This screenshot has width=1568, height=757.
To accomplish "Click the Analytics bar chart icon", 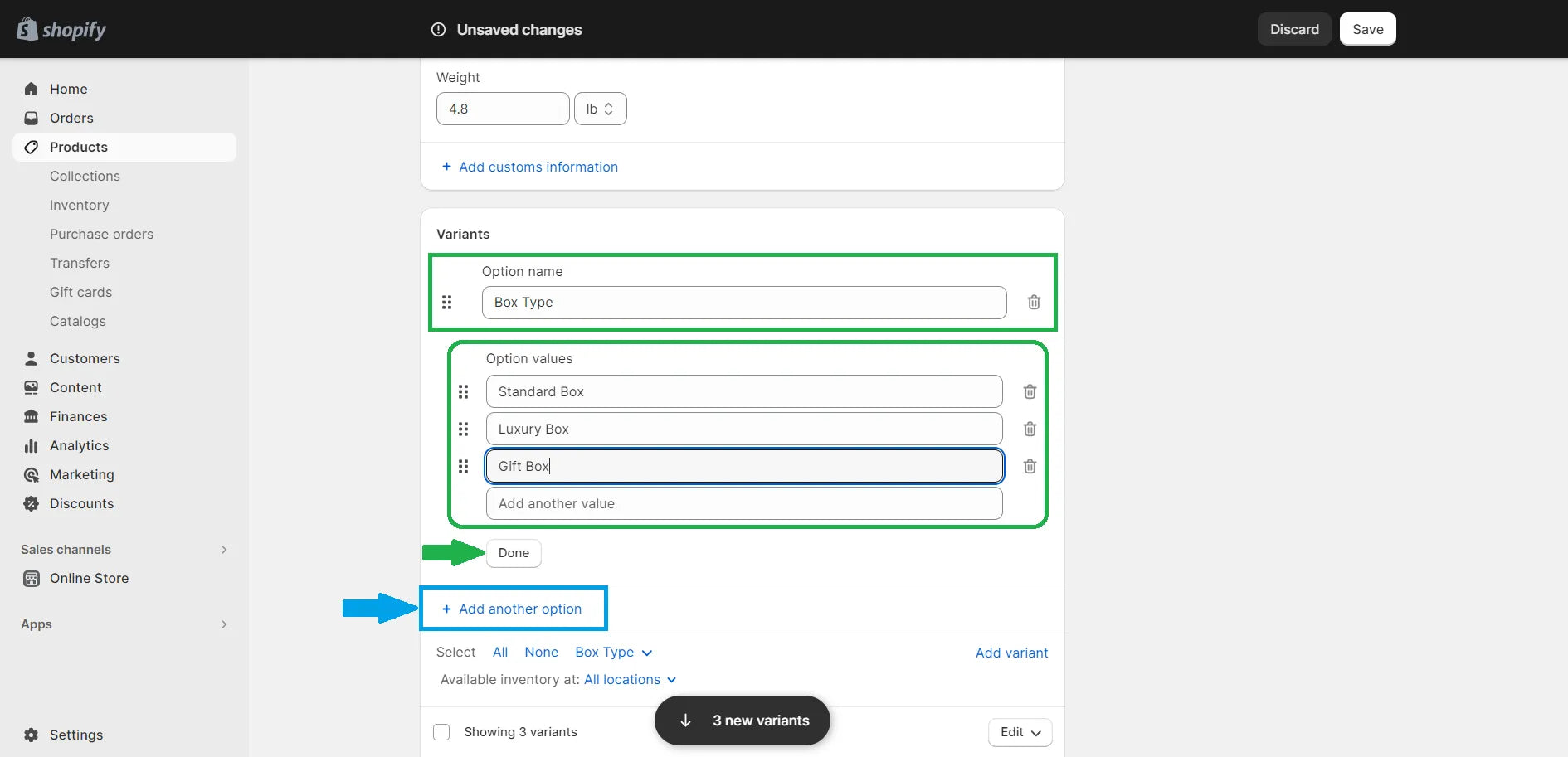I will tap(32, 446).
